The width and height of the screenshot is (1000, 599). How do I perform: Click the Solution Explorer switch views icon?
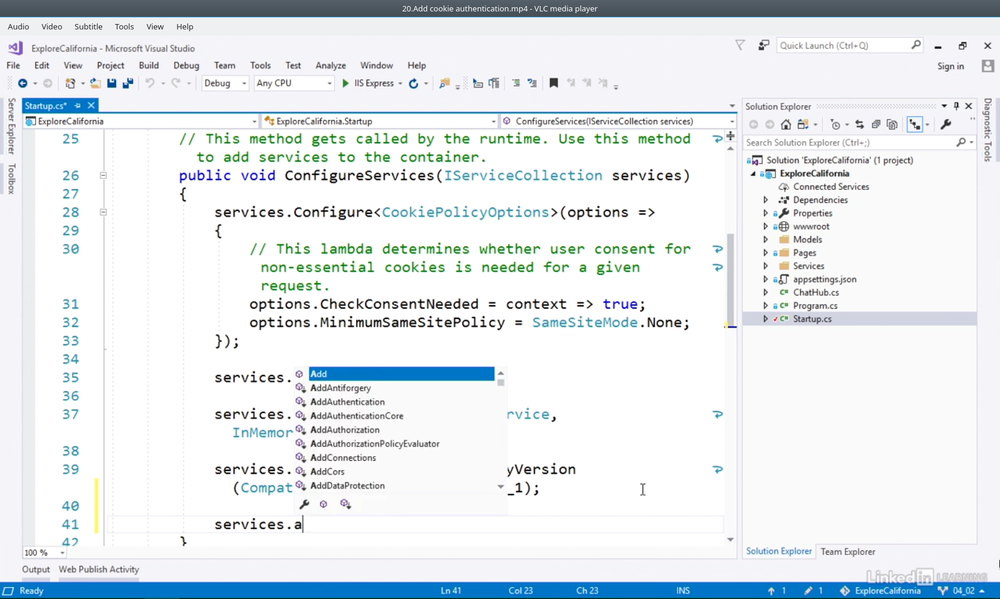click(802, 124)
